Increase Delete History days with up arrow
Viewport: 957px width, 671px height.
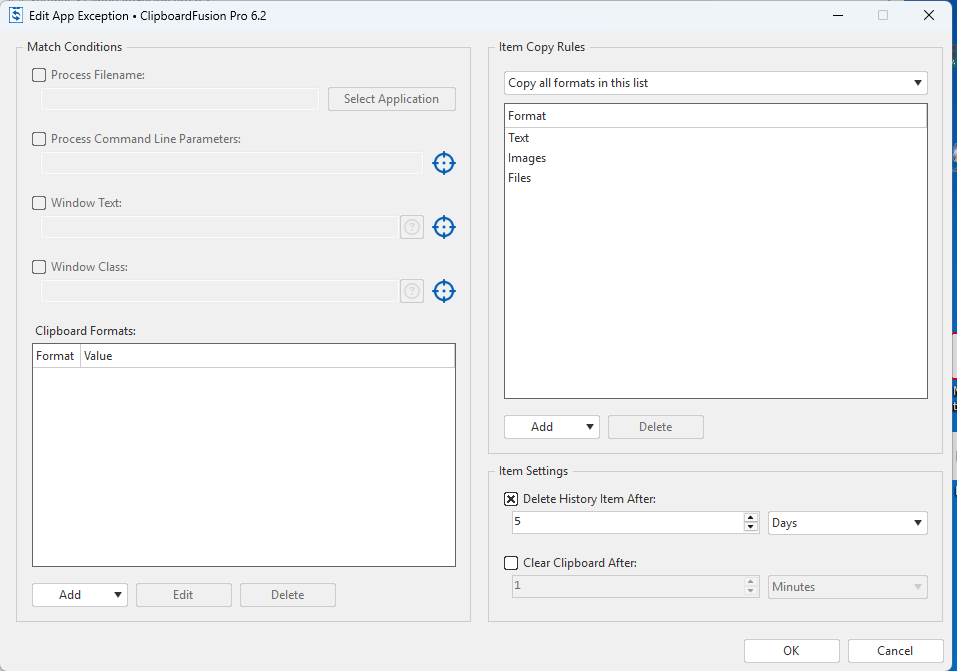[x=751, y=518]
